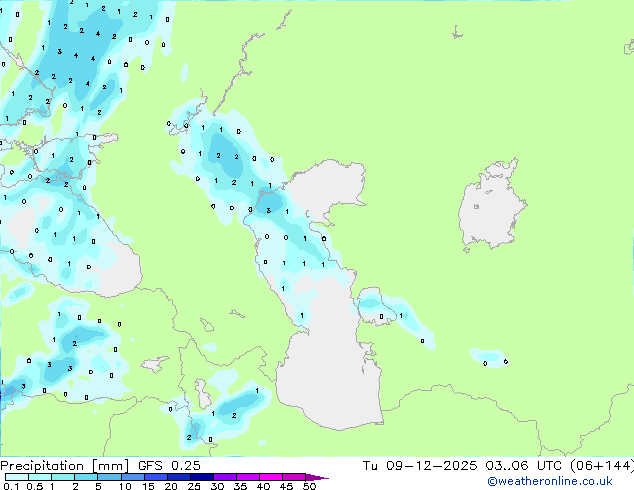Pick the 25–30 mm navy legend swatch
This screenshot has width=634, height=490.
[202, 477]
